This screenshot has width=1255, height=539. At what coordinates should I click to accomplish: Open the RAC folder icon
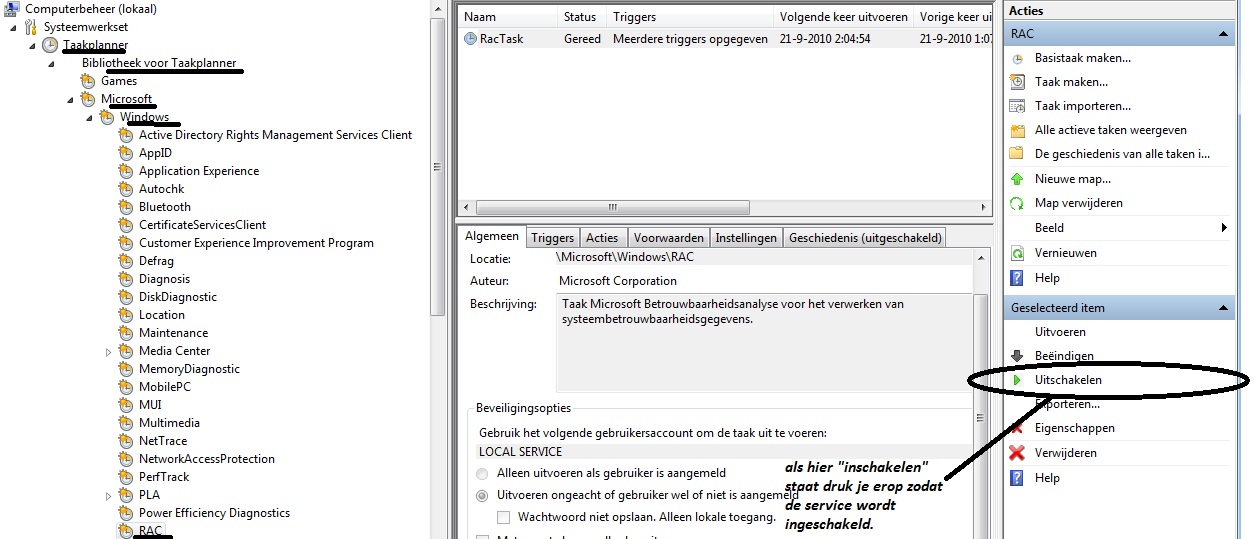(126, 531)
